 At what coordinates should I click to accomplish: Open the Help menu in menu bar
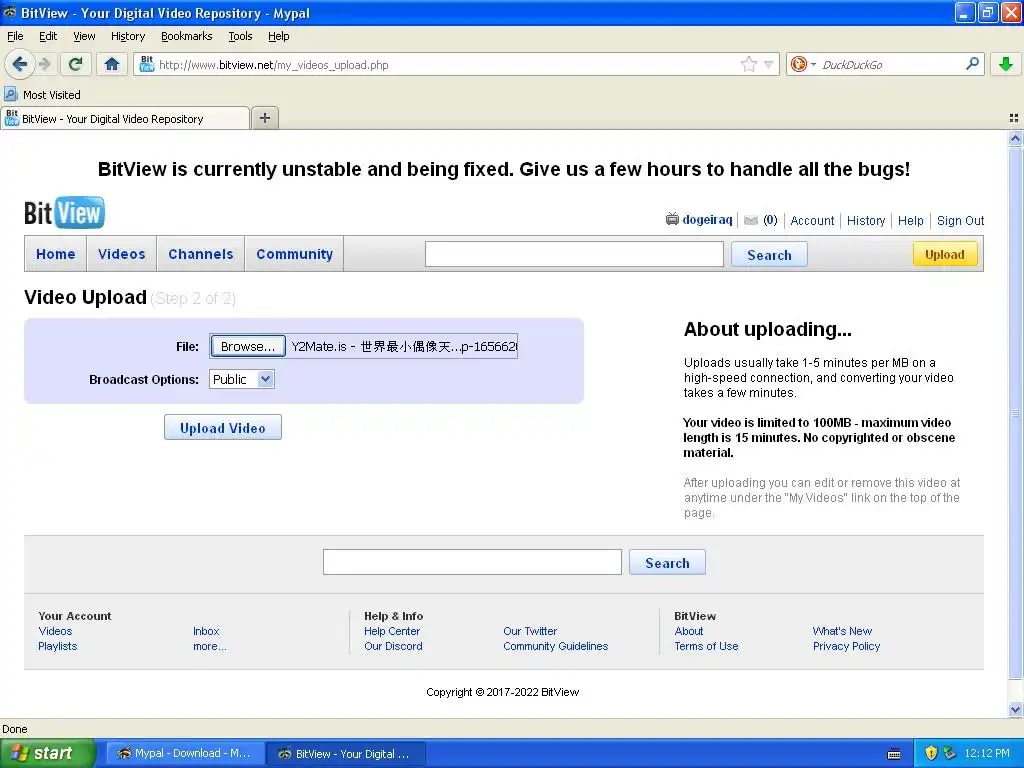(x=279, y=36)
